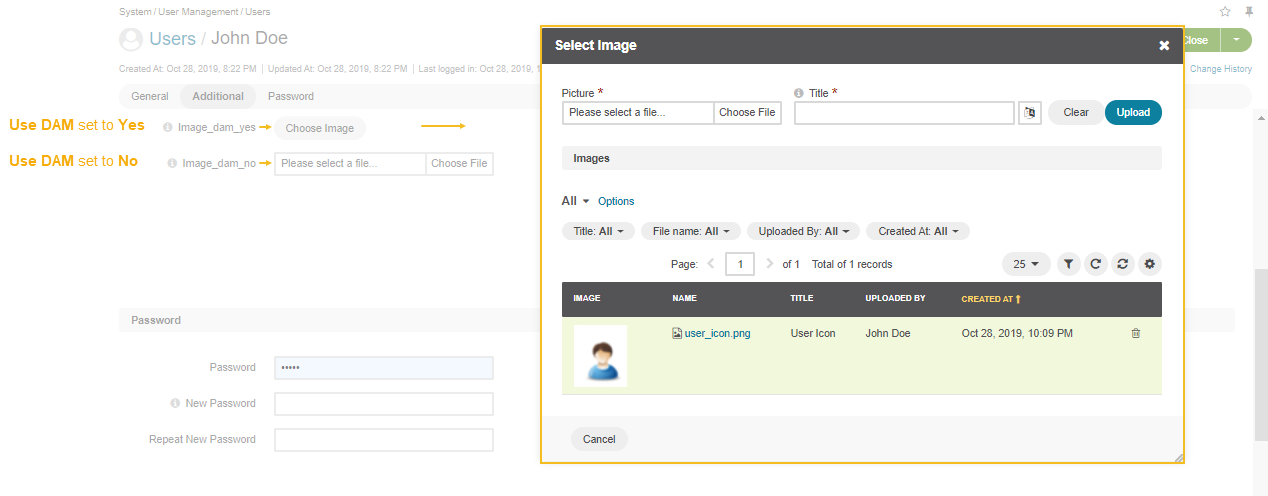The height and width of the screenshot is (496, 1268).
Task: Expand the Title: All filter
Action: click(598, 231)
